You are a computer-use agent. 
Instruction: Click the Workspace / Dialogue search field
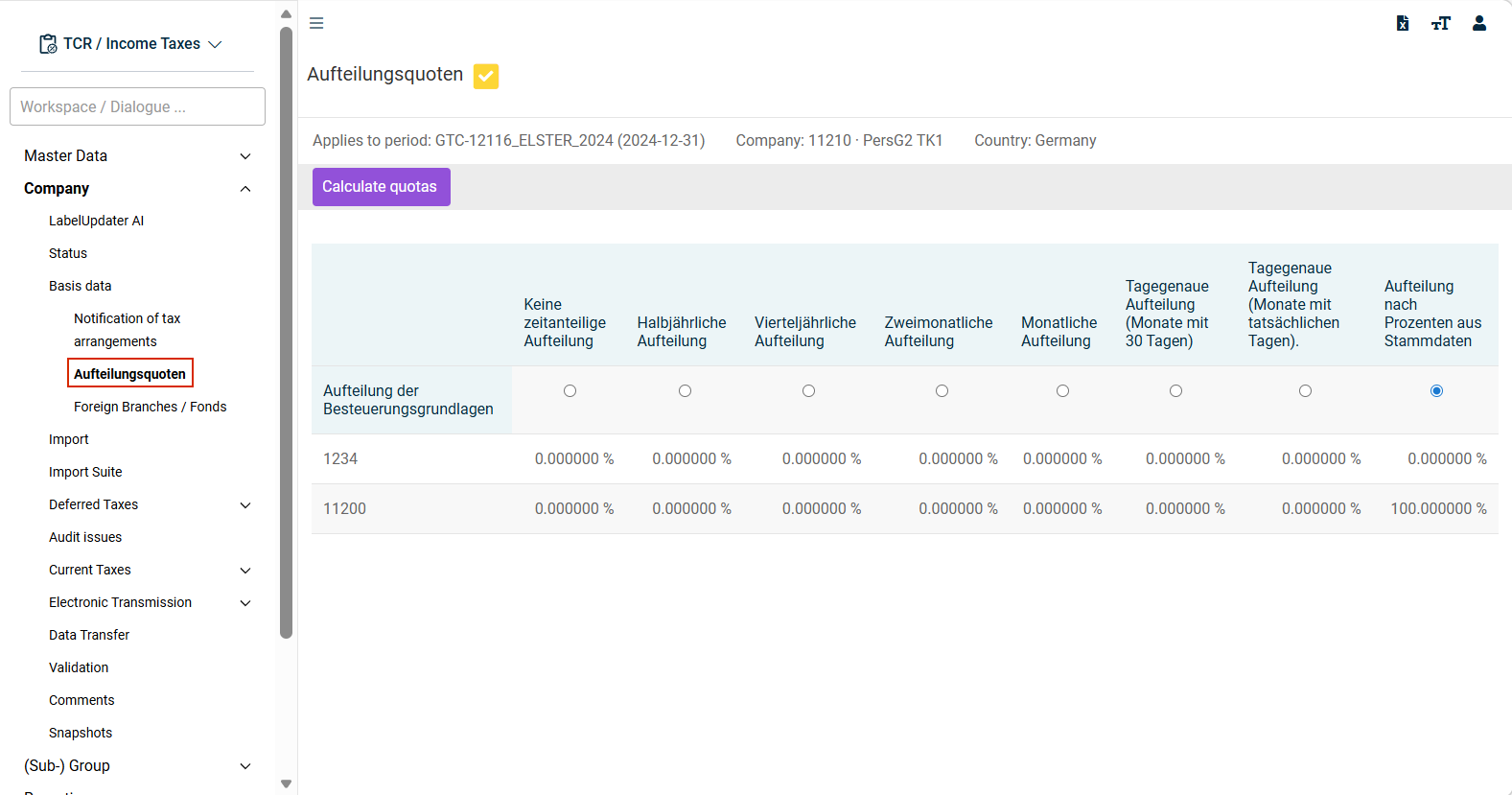click(137, 106)
